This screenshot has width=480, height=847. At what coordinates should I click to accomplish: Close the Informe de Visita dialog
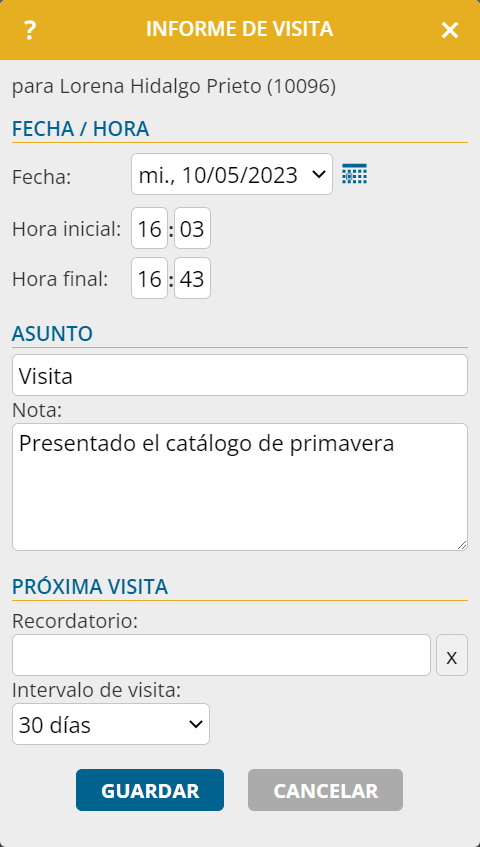pos(449,30)
